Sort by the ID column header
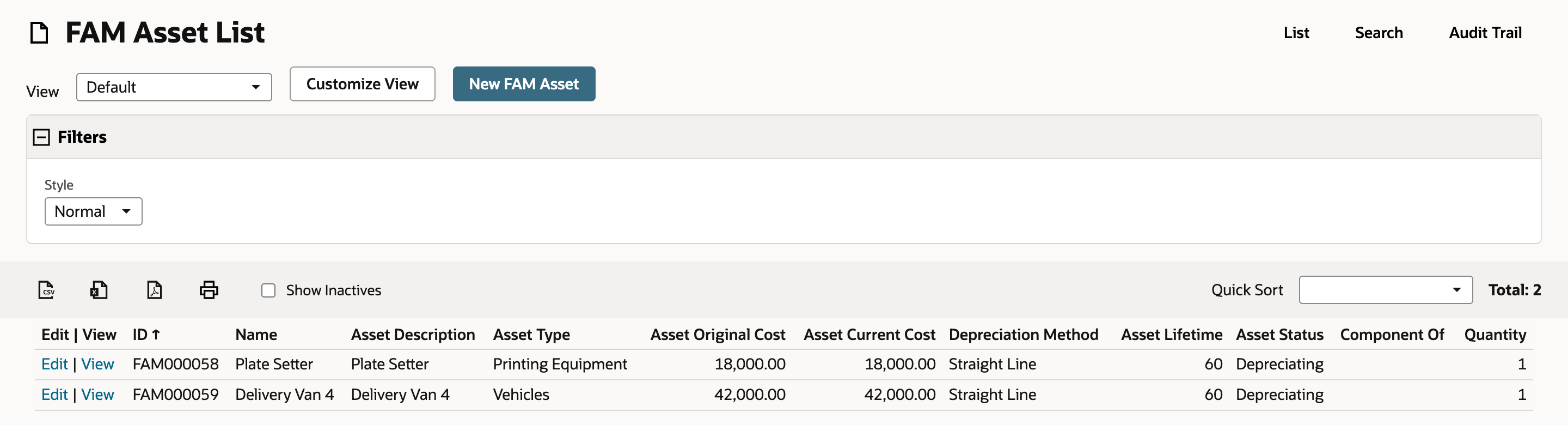The width and height of the screenshot is (1568, 425). click(x=146, y=334)
